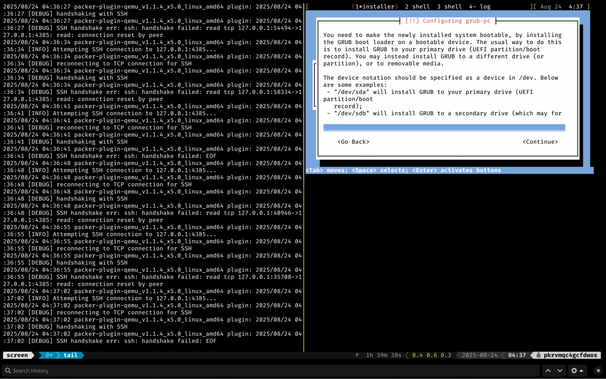Click the '2025-08-24' date in status bar
606x379 pixels.
(480, 355)
